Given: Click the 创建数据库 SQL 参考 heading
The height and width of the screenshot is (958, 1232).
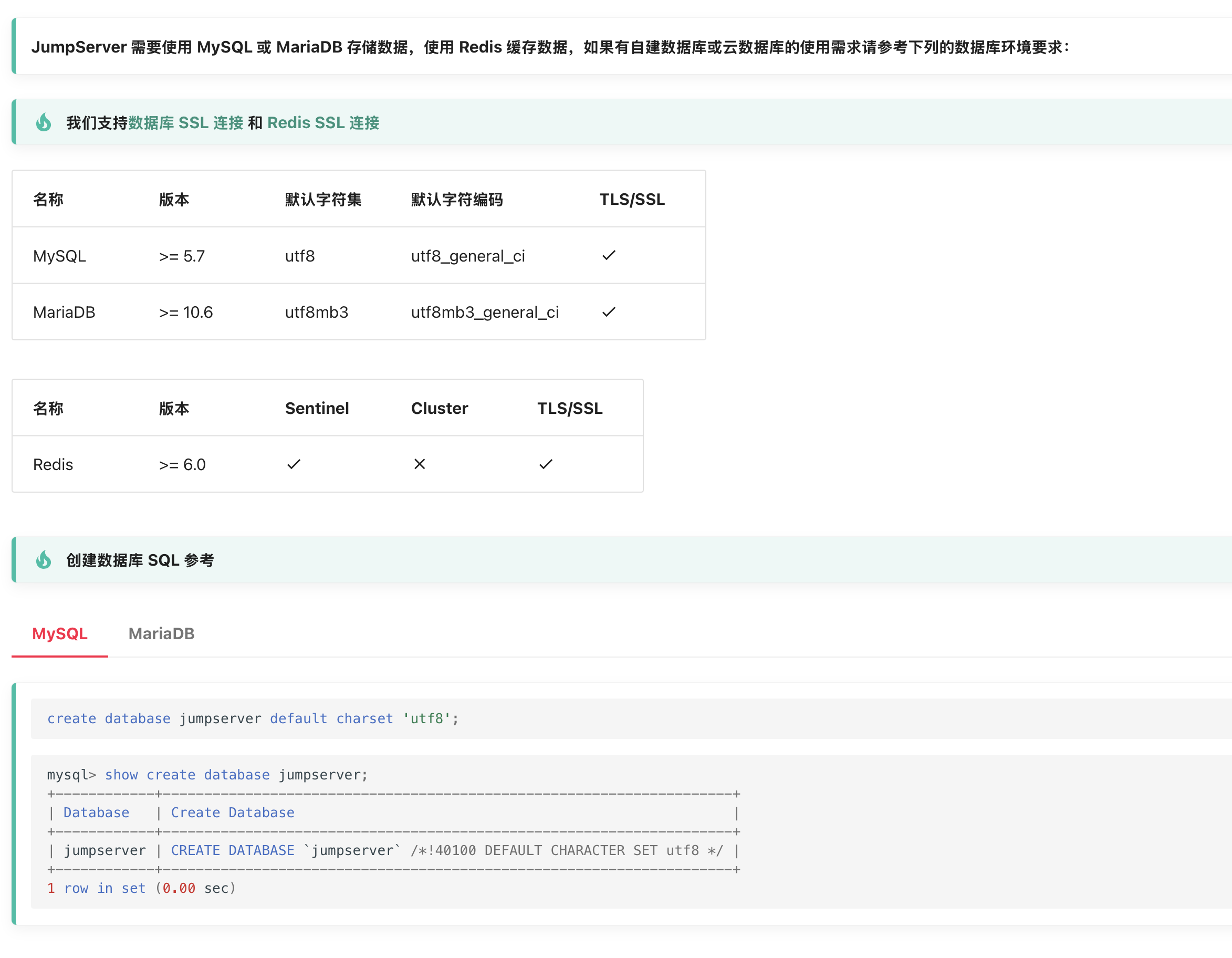Looking at the screenshot, I should 140,560.
